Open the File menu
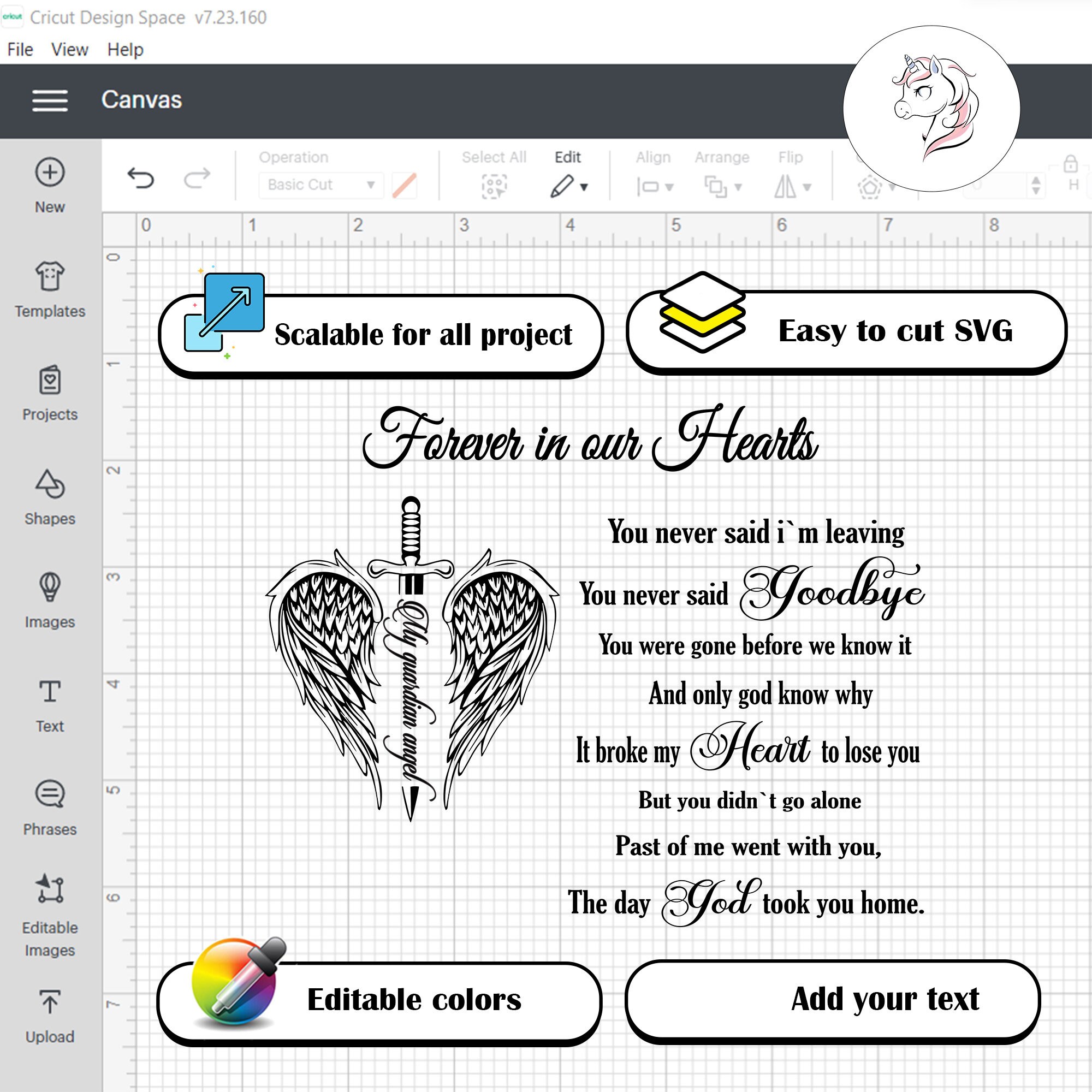The width and height of the screenshot is (1092, 1092). point(20,49)
